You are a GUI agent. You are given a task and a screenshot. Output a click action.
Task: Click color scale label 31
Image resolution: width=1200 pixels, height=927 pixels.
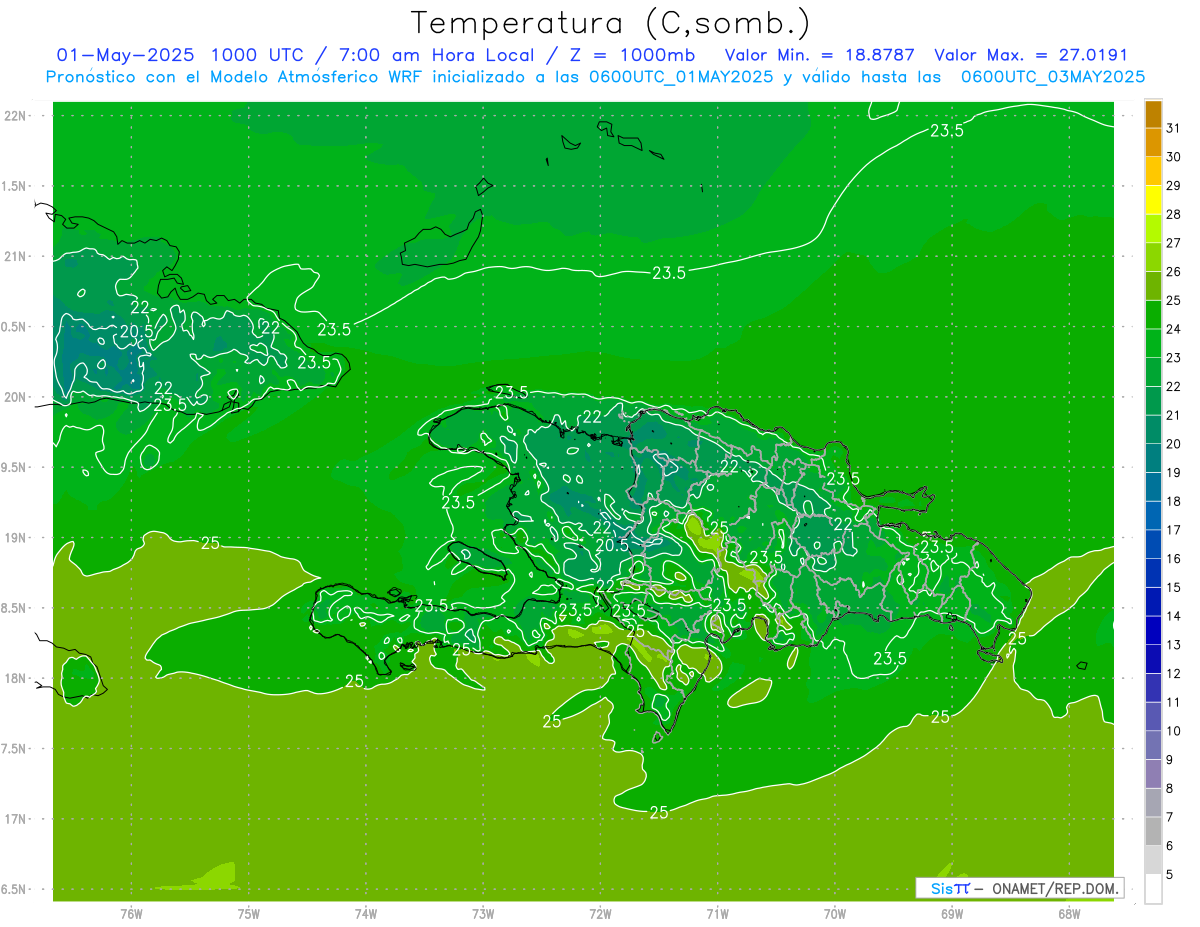(x=1173, y=128)
